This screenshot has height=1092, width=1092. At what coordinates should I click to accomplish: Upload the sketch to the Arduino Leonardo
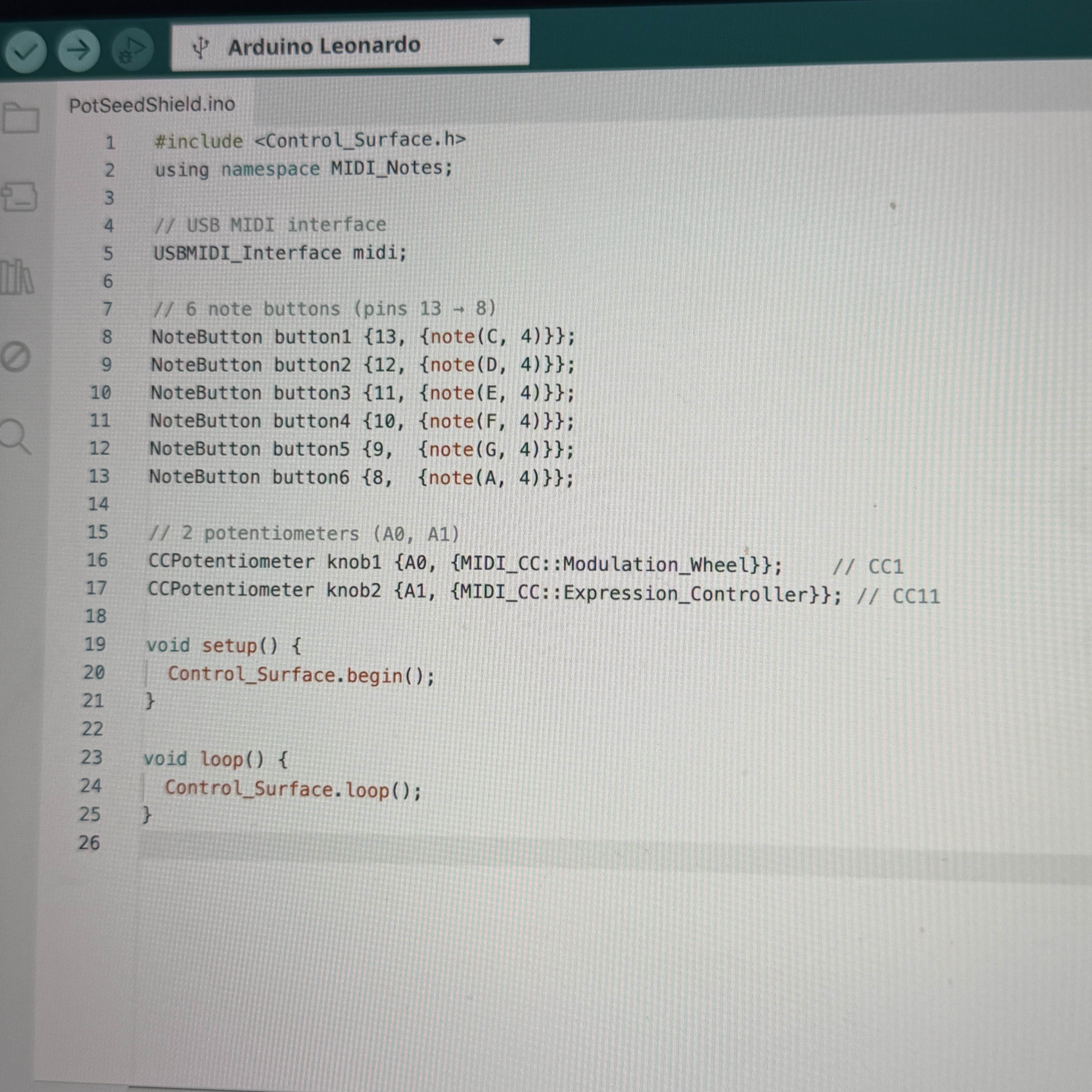(79, 51)
